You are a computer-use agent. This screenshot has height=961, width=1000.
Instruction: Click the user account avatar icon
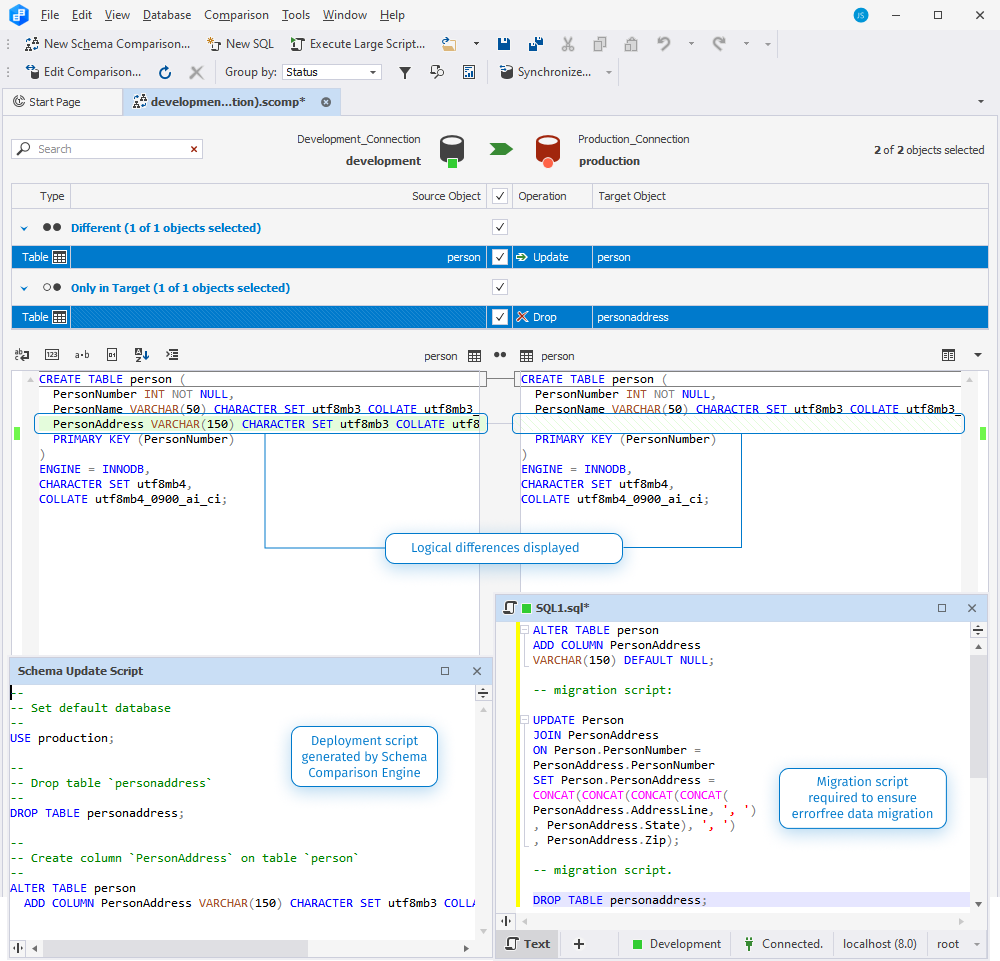point(861,15)
